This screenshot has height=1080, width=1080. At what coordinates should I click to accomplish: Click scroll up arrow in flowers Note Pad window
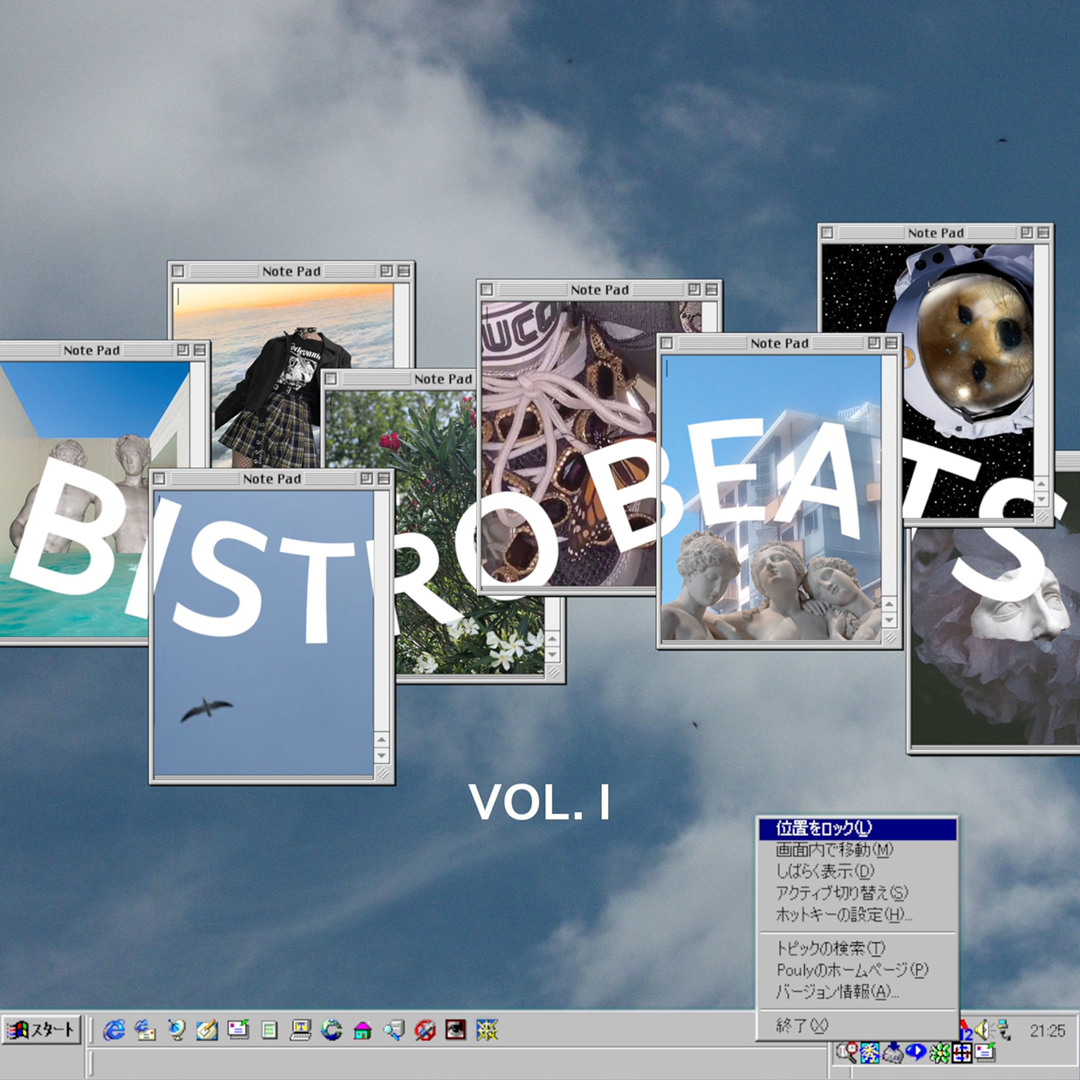pos(552,638)
